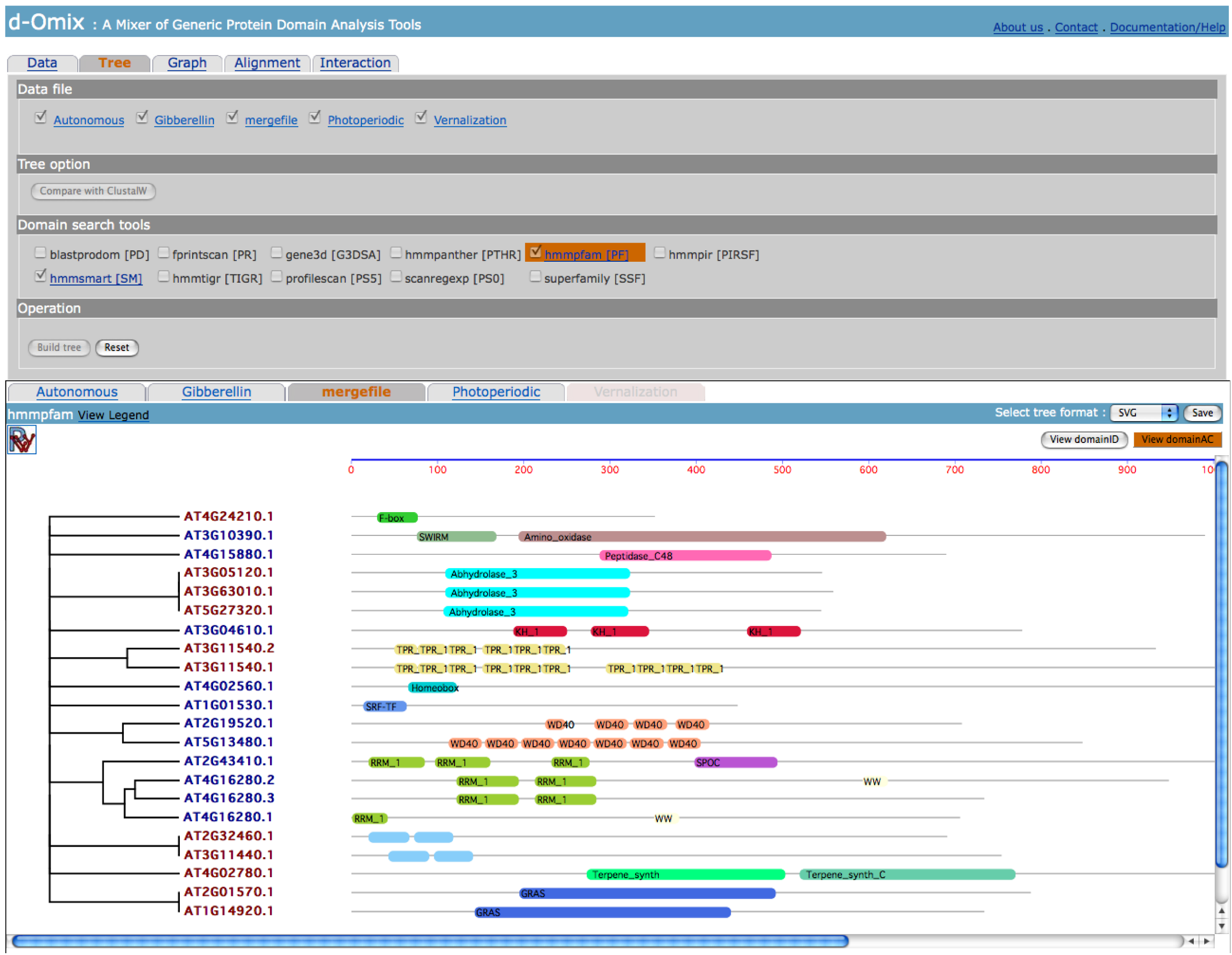Screen dimensions: 1232x955
Task: Click the View domainAC button
Action: (1177, 439)
